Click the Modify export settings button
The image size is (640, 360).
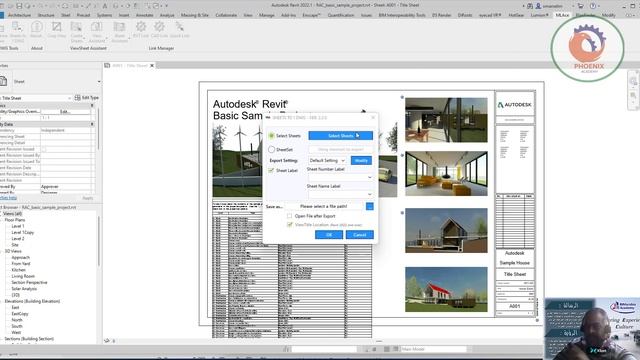(x=361, y=160)
